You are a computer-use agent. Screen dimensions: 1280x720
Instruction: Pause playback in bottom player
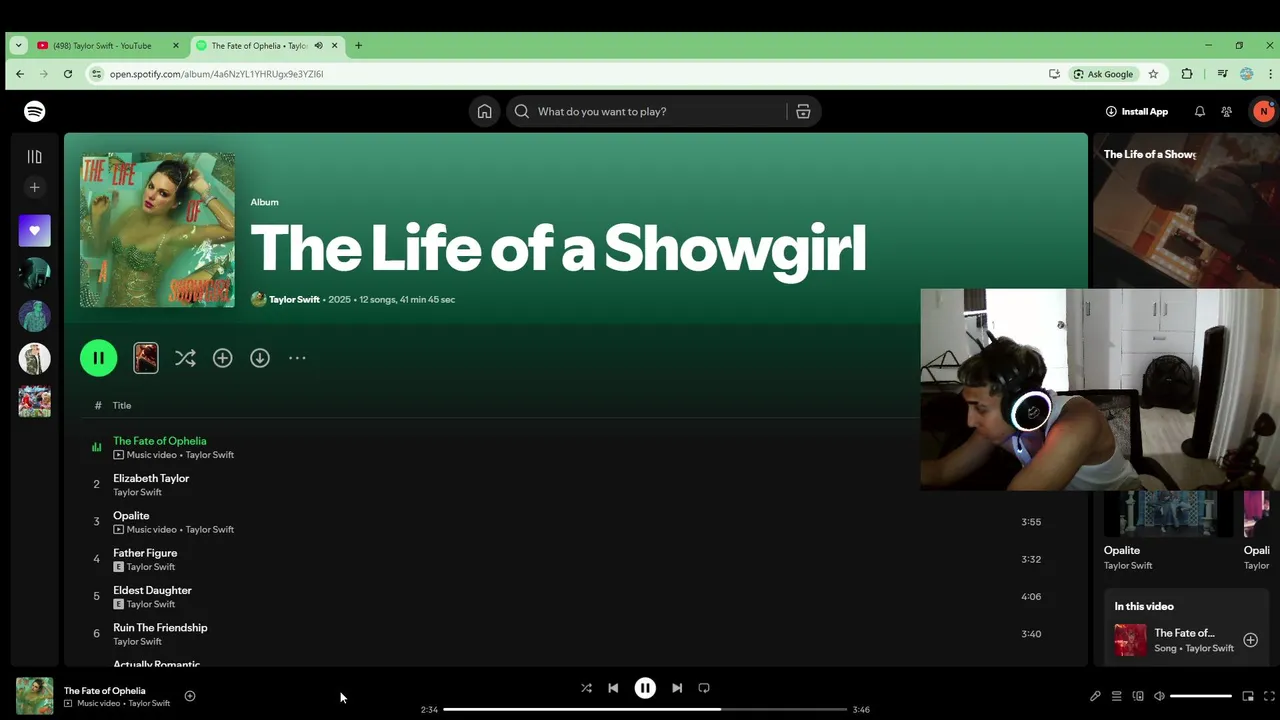(645, 688)
